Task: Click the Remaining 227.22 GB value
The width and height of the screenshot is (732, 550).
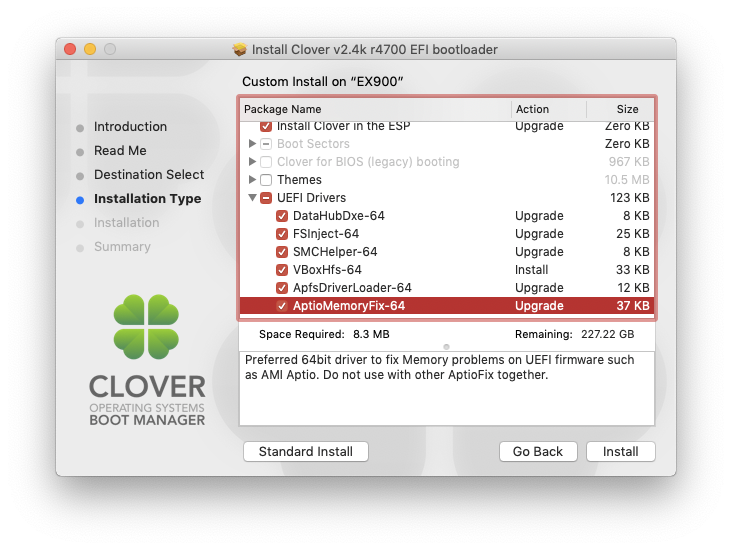Action: 607,334
